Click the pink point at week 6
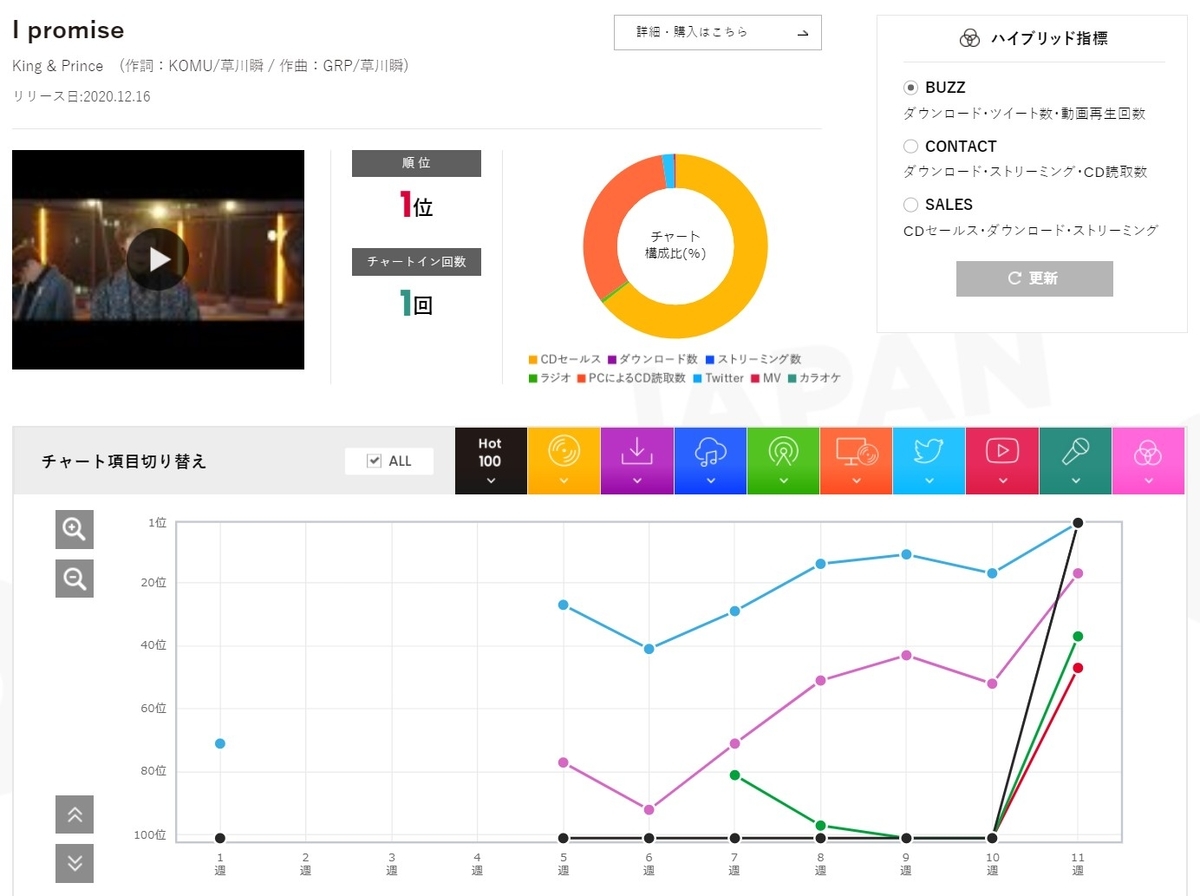This screenshot has height=896, width=1200. tap(649, 809)
